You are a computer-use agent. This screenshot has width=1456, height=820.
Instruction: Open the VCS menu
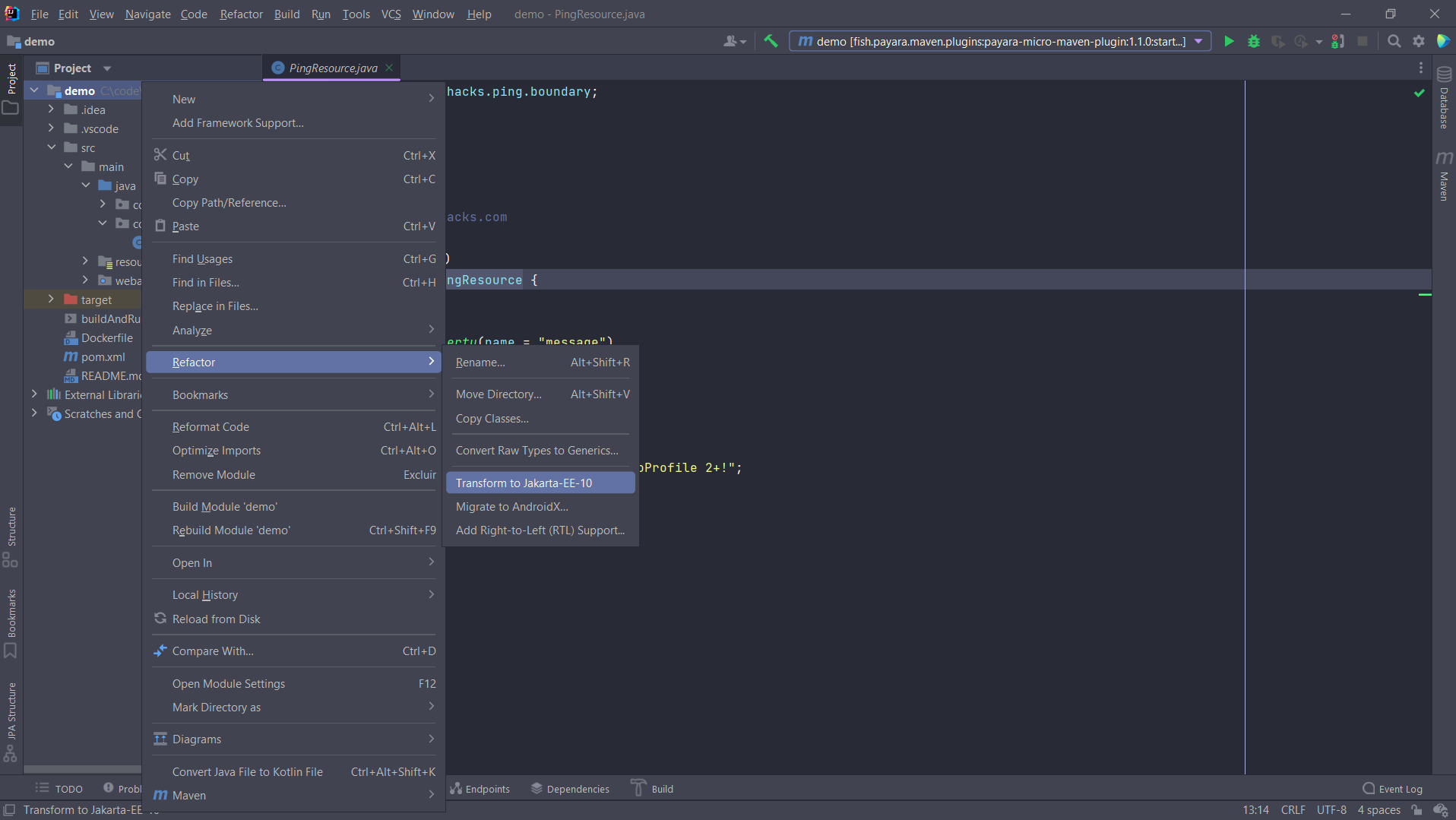[x=391, y=14]
